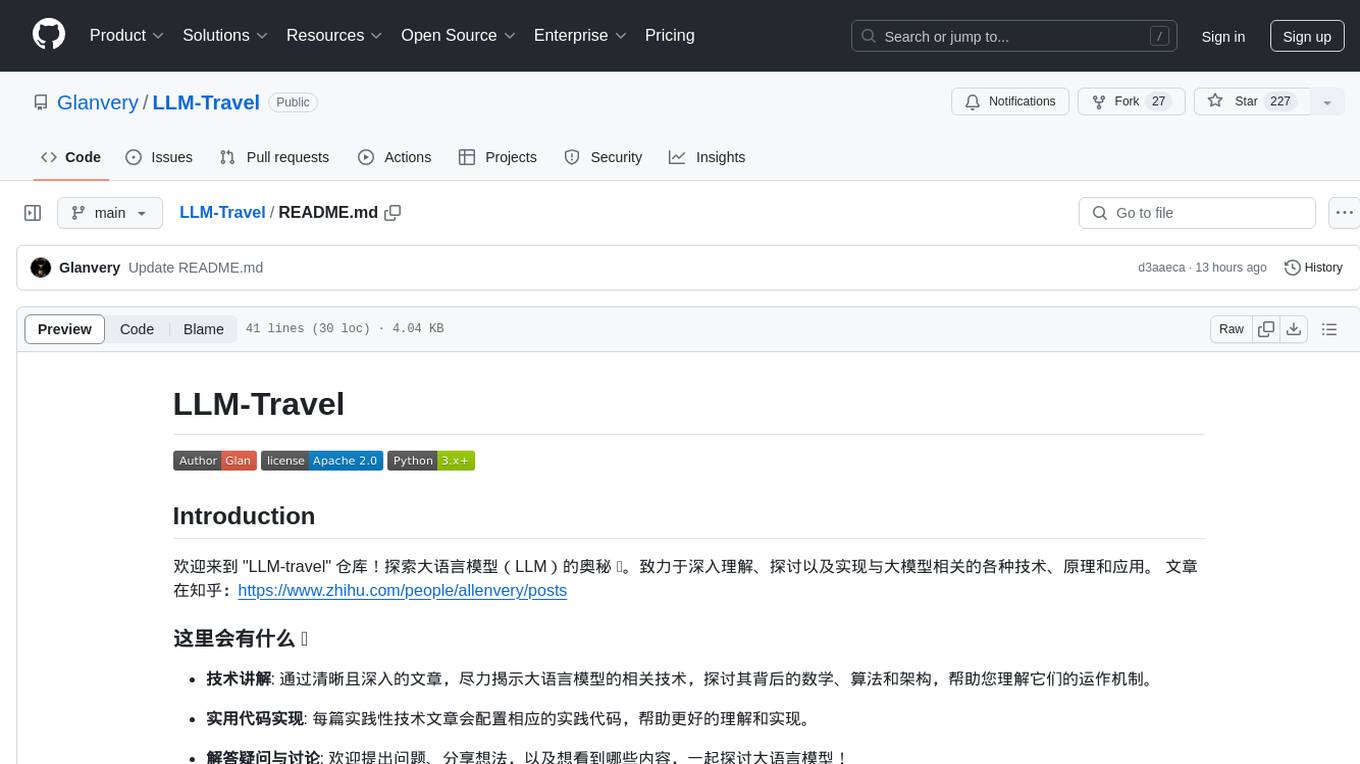
Task: Click the Sign up button
Action: pyautogui.click(x=1307, y=36)
